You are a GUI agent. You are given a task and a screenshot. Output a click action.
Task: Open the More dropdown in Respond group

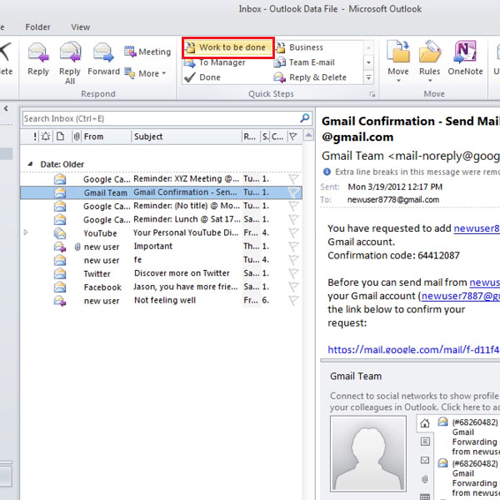[145, 73]
